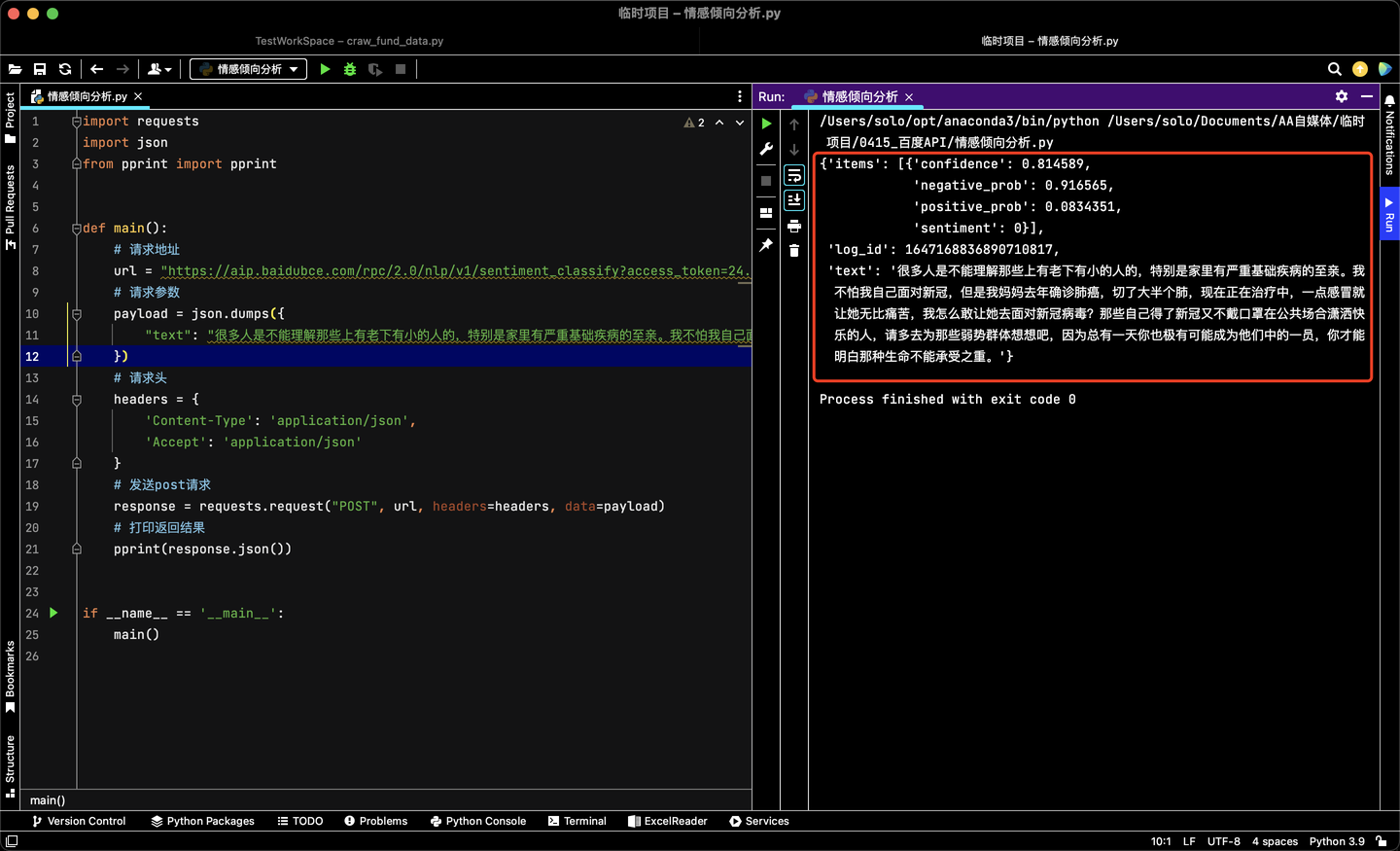Click the warnings indicator showing 2

[x=694, y=123]
